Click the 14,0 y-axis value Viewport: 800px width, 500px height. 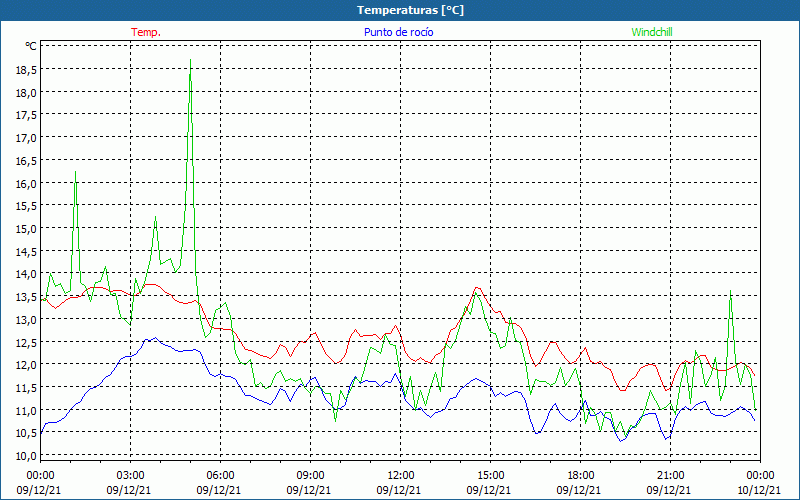[26, 274]
